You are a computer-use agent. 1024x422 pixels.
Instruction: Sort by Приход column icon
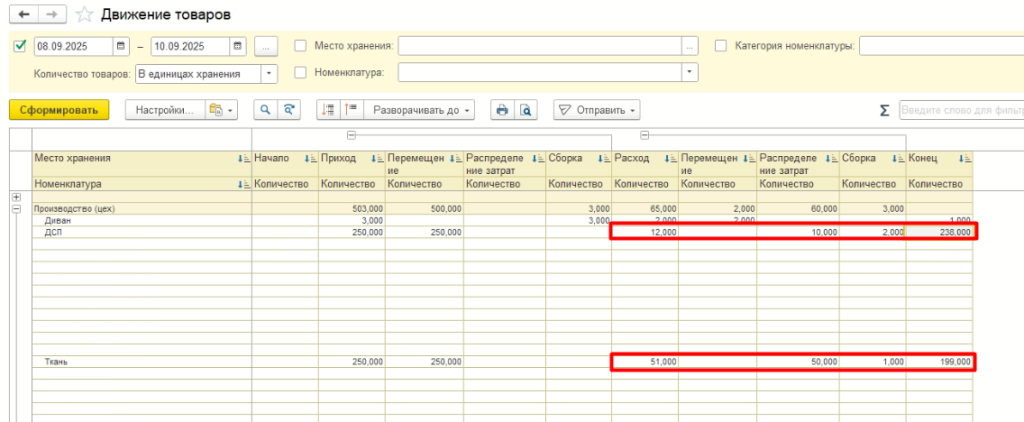coord(377,158)
